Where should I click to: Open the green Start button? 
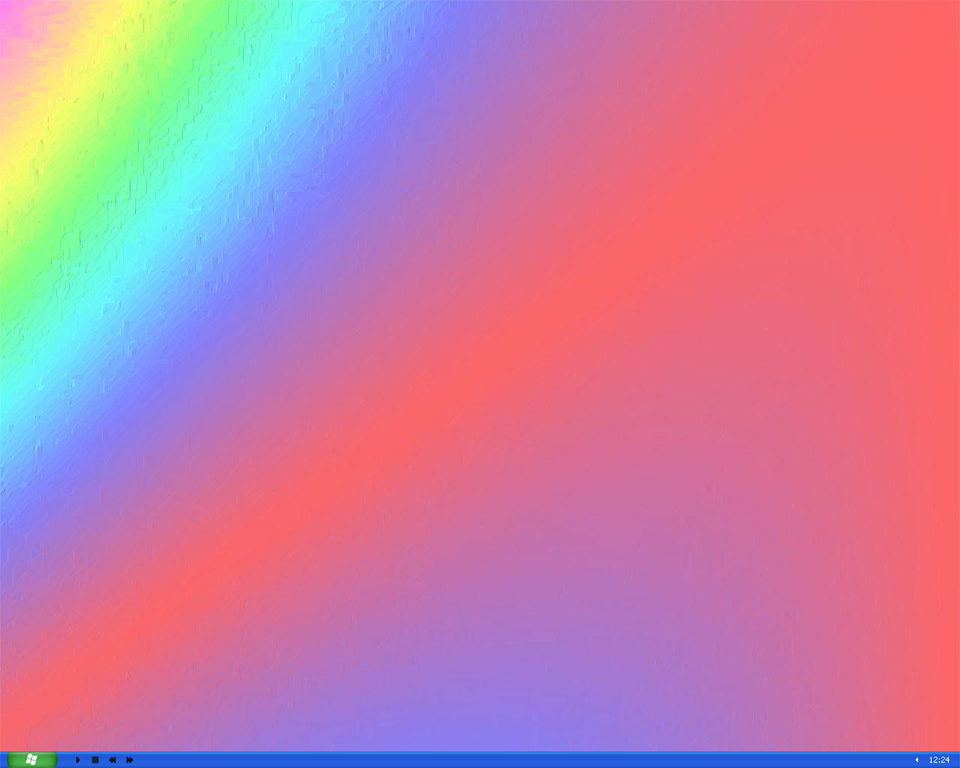point(32,759)
